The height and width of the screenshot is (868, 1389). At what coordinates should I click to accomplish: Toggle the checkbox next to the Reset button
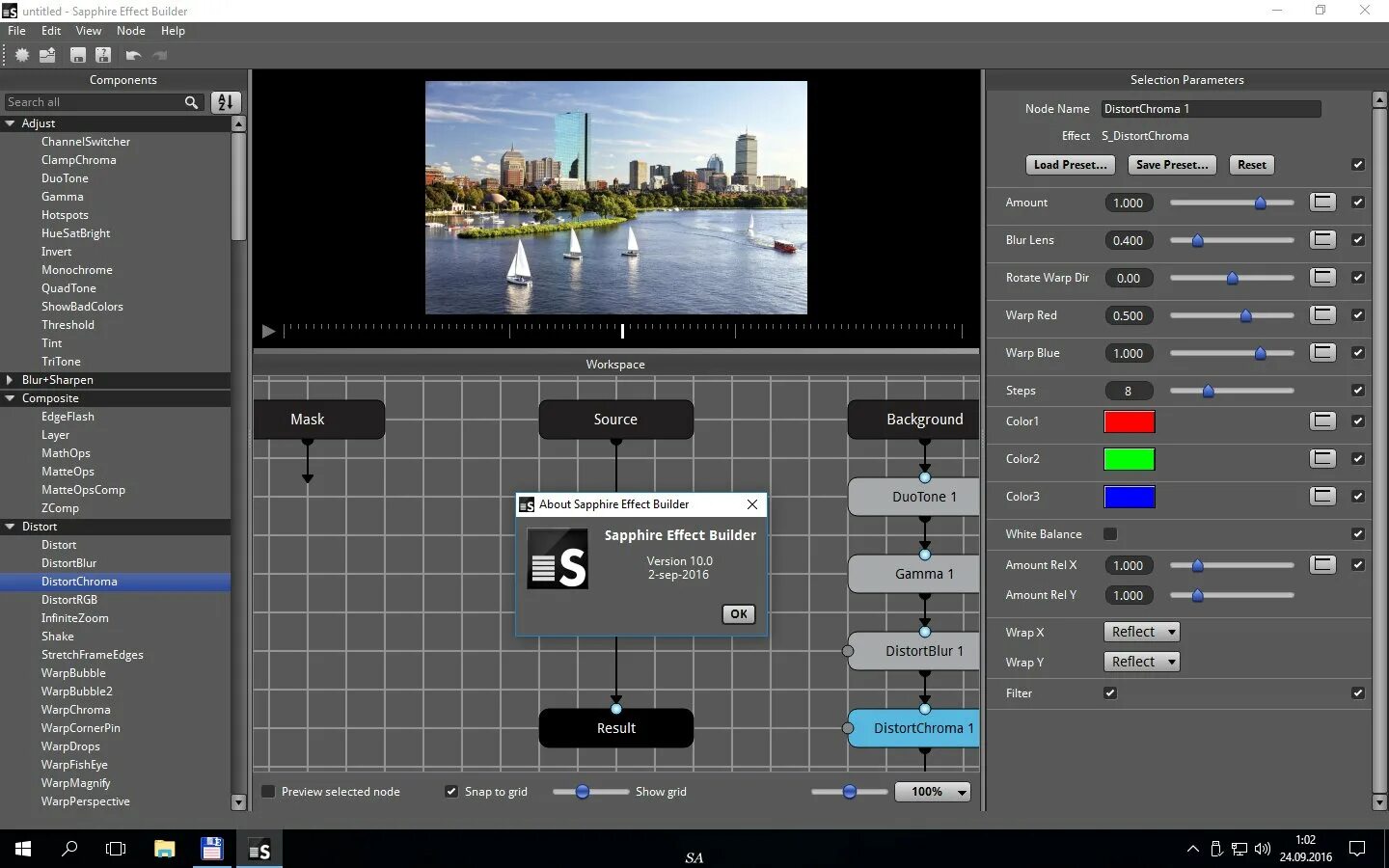(x=1358, y=165)
